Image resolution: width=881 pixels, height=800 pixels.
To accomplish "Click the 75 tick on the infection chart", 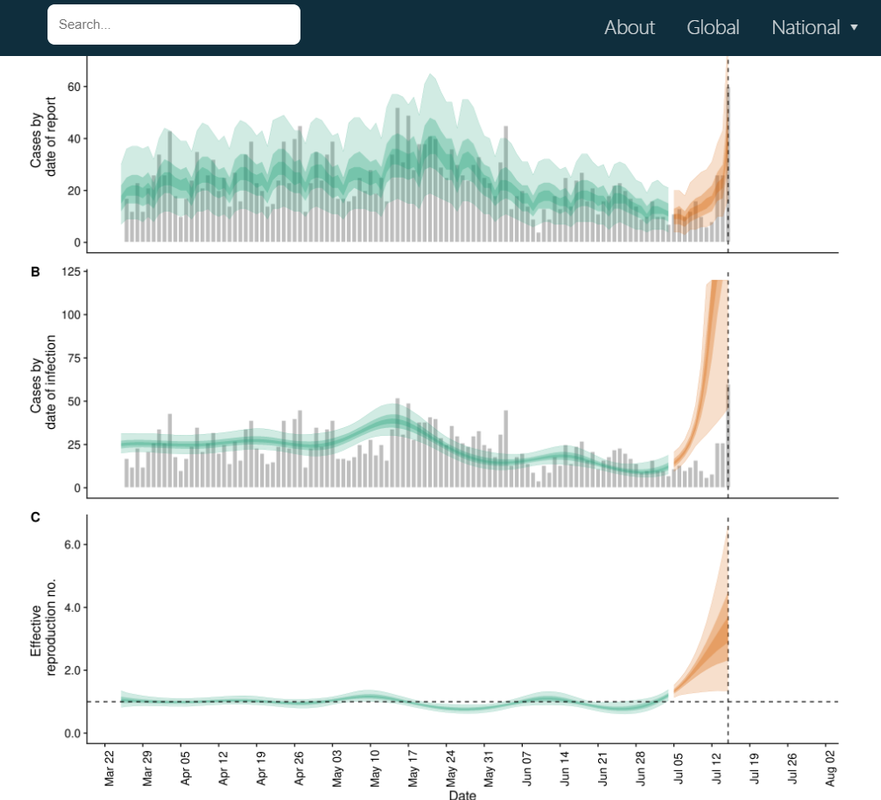I will [74, 358].
